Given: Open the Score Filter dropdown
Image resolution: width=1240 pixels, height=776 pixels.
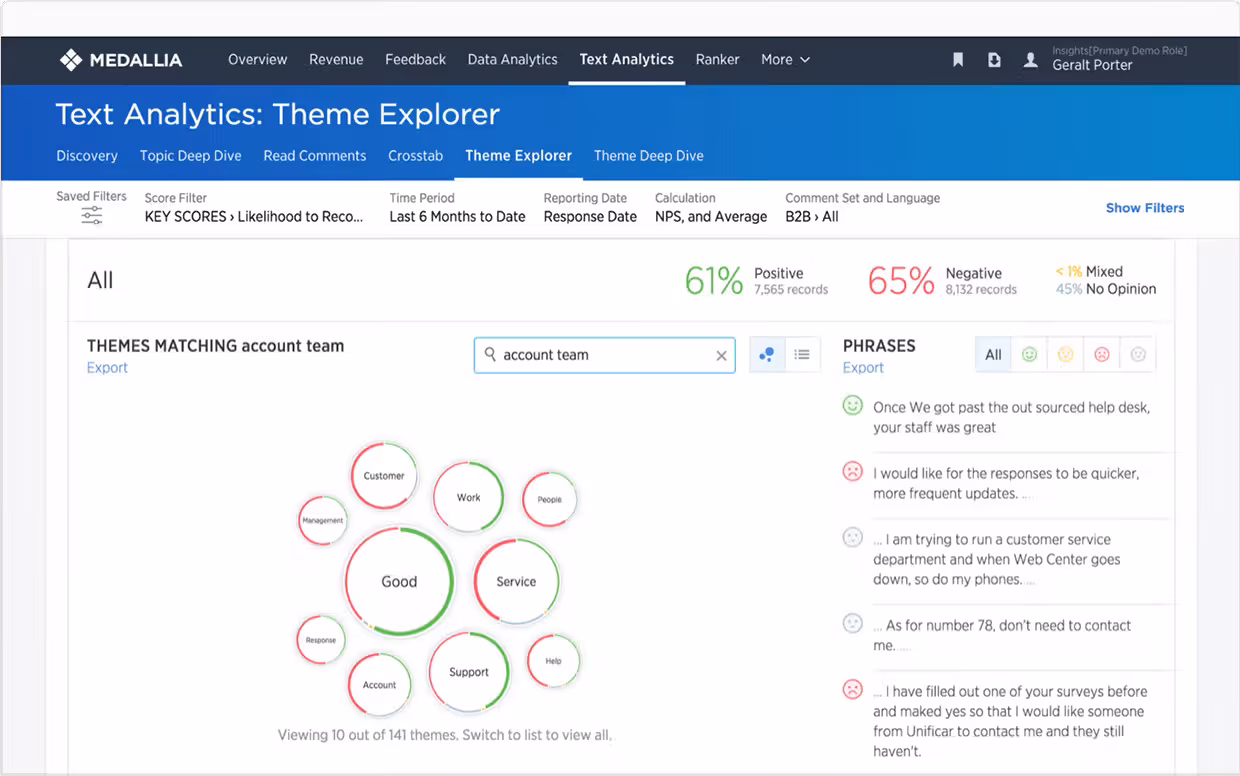Looking at the screenshot, I should click(254, 208).
